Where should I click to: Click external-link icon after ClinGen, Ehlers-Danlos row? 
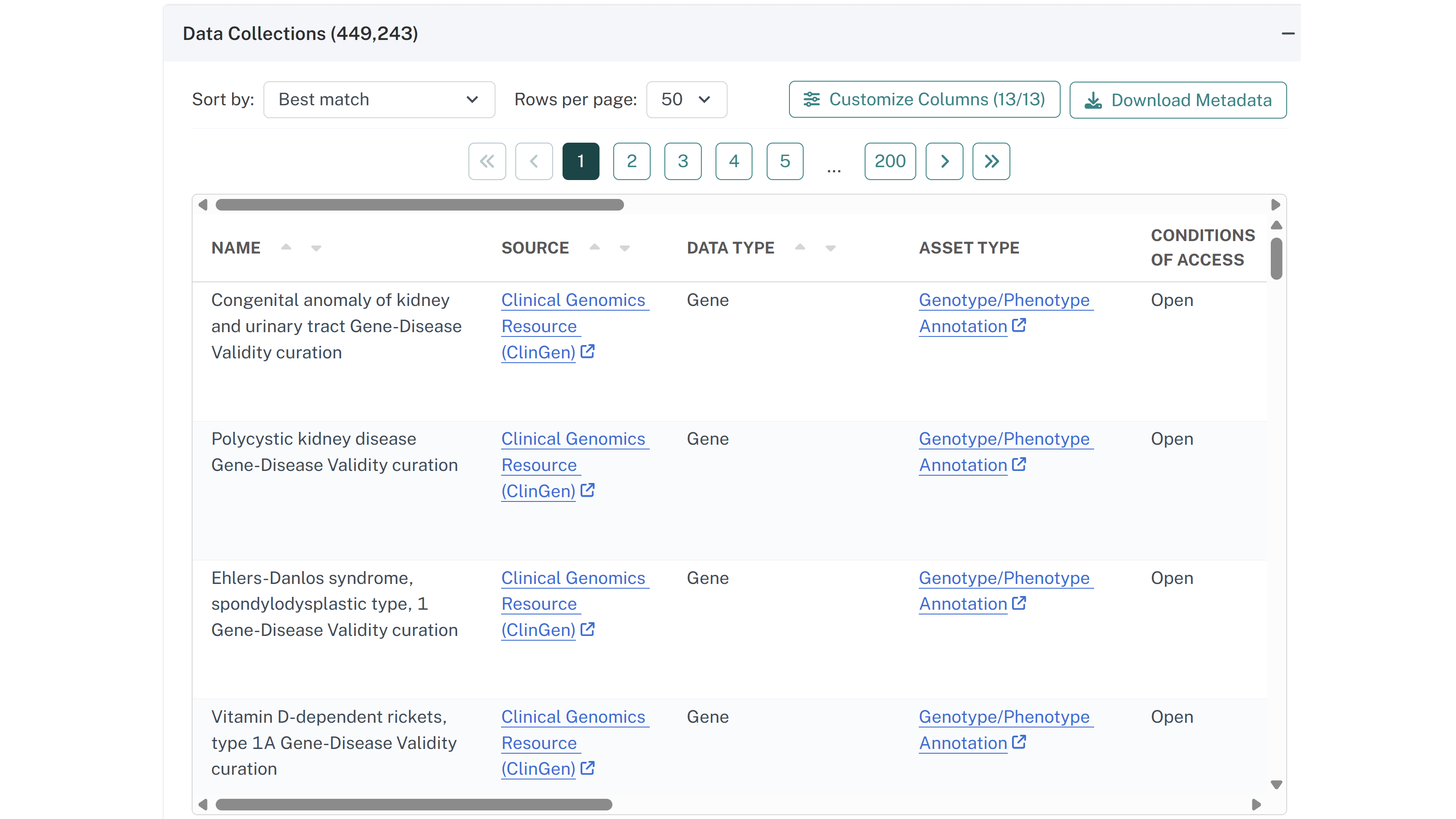pyautogui.click(x=588, y=629)
